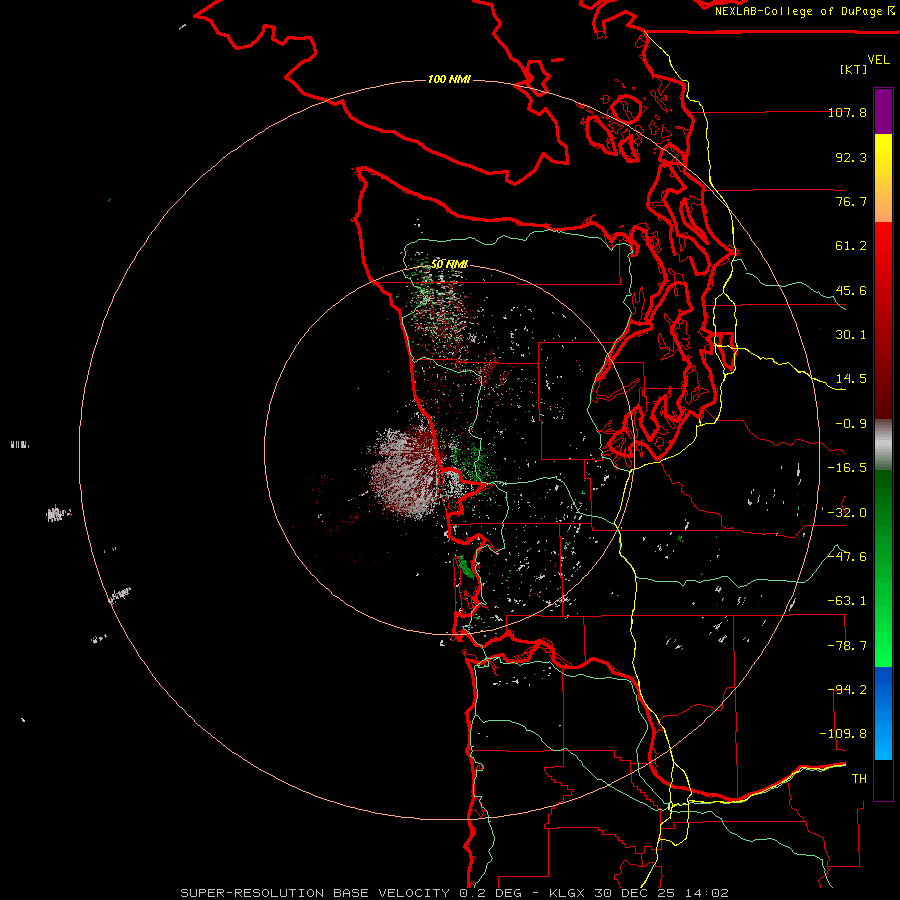Viewport: 900px width, 900px height.
Task: Select the 61.2 velocity scale value
Action: tap(851, 246)
